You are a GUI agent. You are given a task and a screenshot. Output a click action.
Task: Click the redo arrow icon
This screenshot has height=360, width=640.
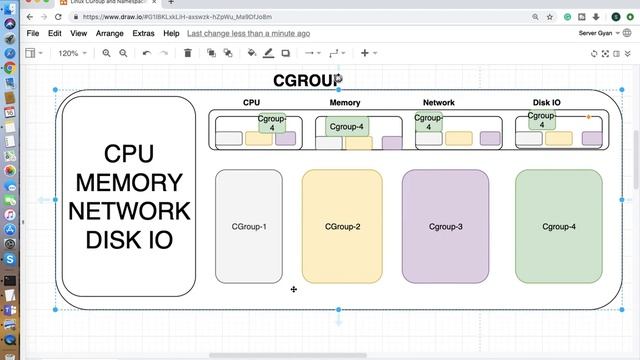[x=164, y=53]
